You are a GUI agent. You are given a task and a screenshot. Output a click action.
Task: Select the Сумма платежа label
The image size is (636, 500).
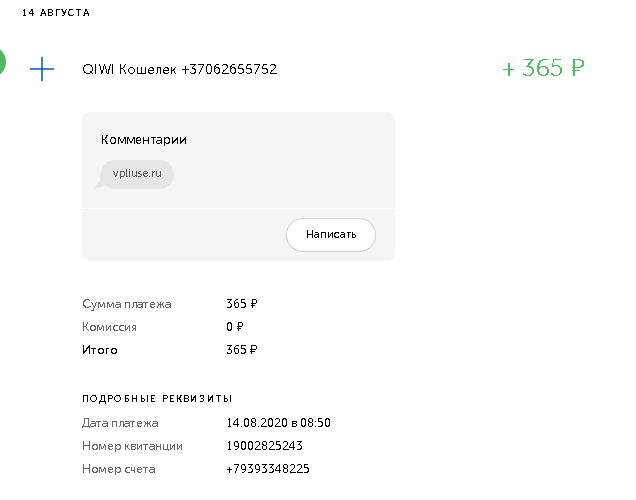[x=127, y=304]
